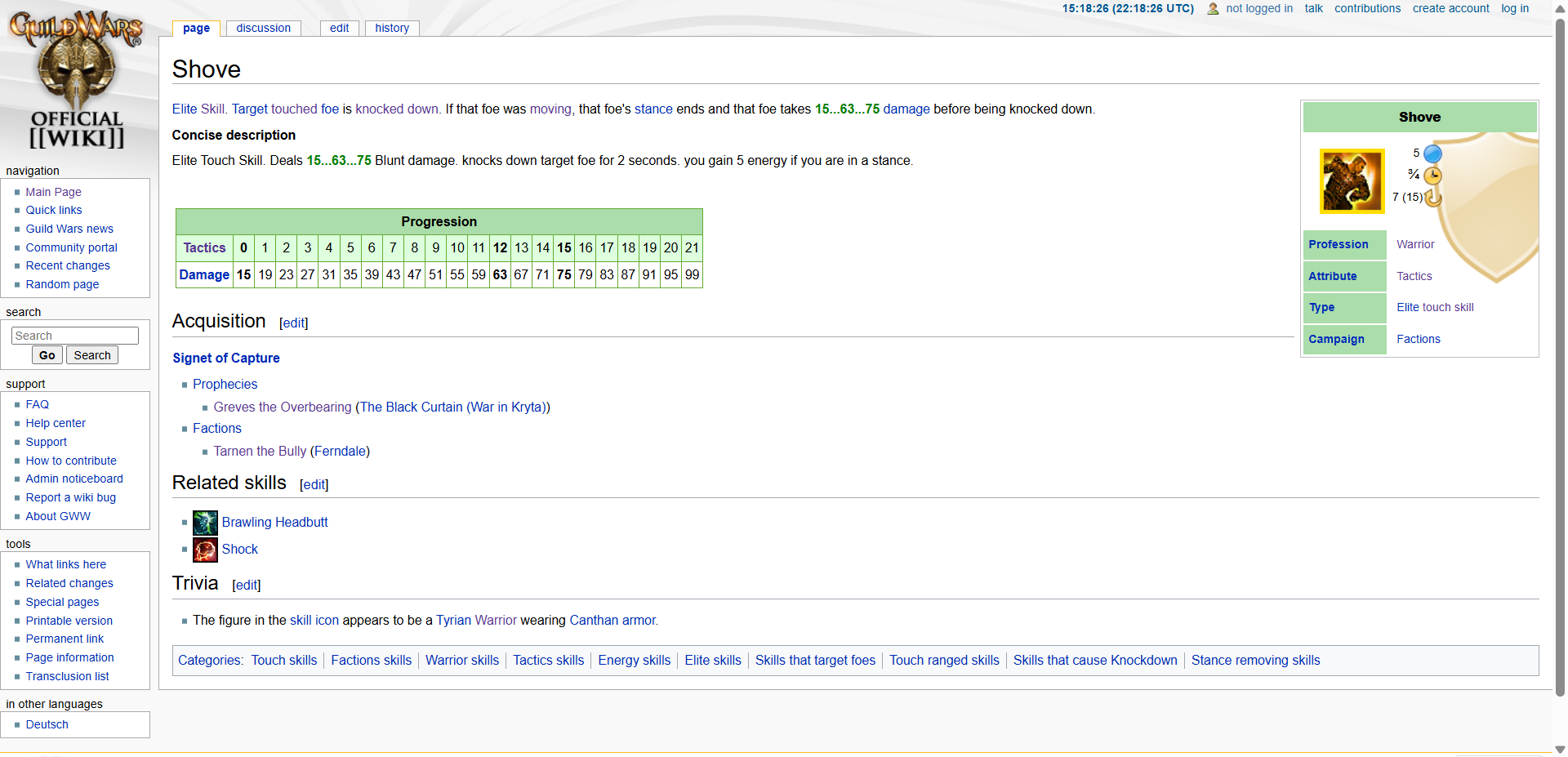The height and width of the screenshot is (757, 1568).
Task: Click the blue energy cost icon
Action: (x=1432, y=154)
